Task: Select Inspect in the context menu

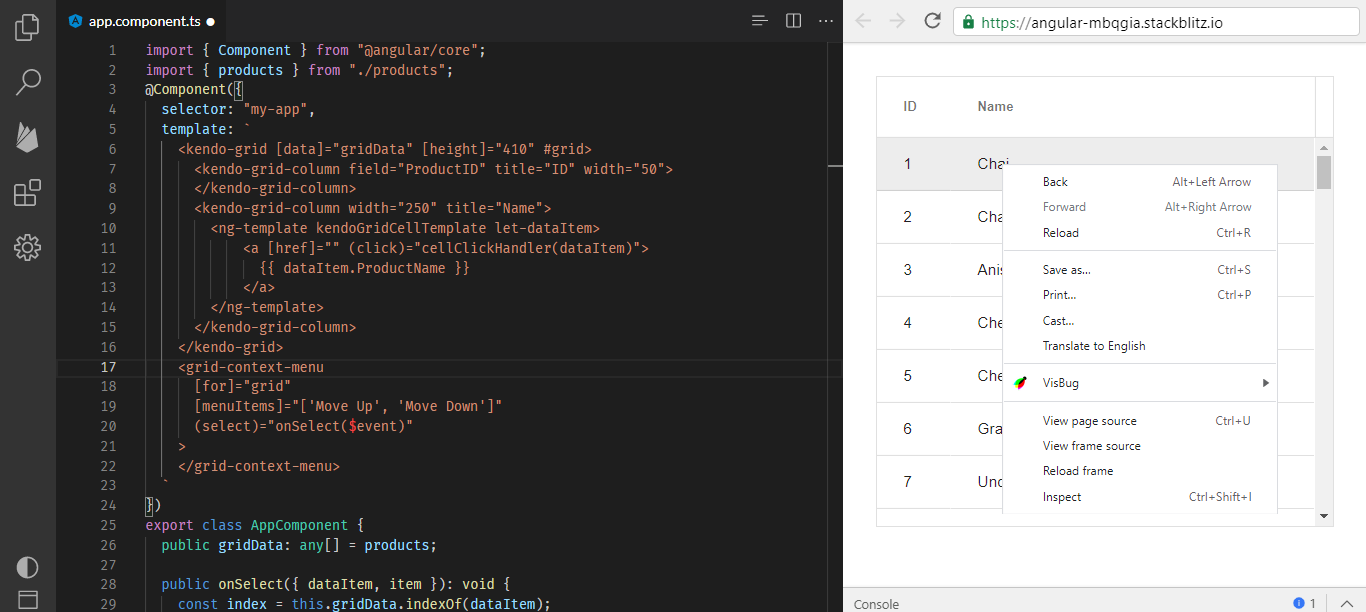Action: tap(1062, 497)
